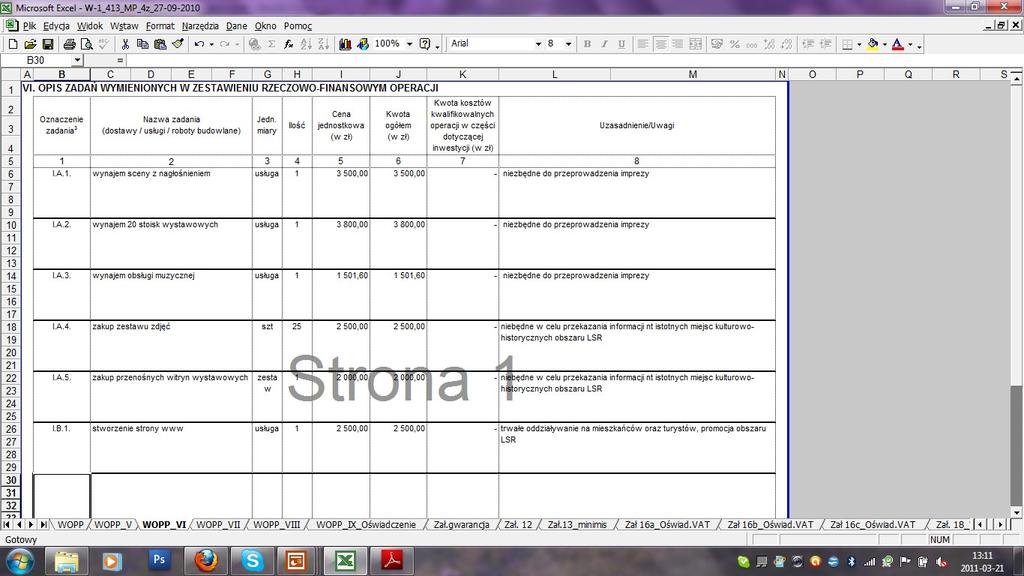Toggle Underline formatting
Viewport: 1024px width, 576px height.
click(622, 44)
